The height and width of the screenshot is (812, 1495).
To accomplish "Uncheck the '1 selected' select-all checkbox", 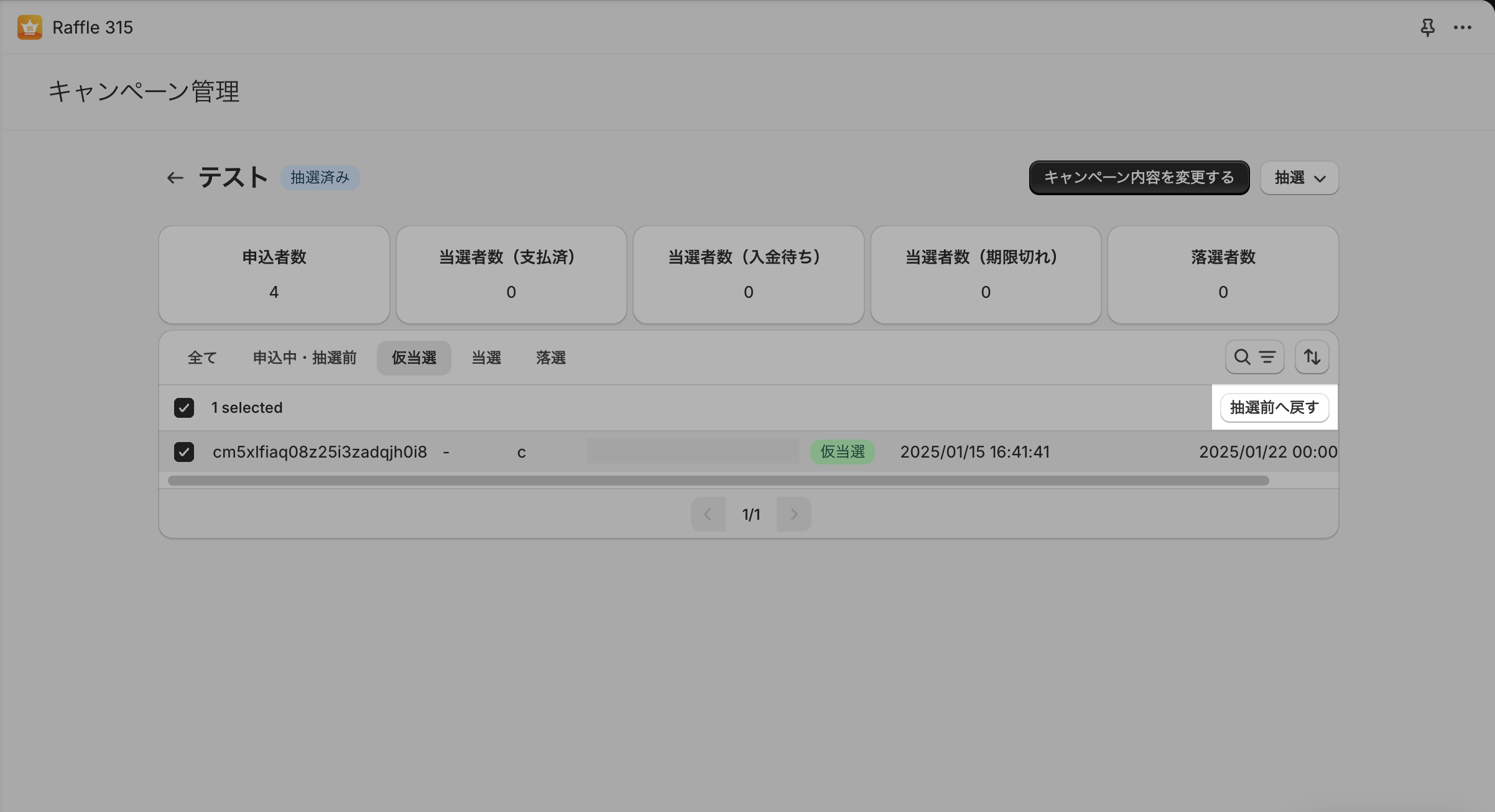I will click(x=184, y=408).
